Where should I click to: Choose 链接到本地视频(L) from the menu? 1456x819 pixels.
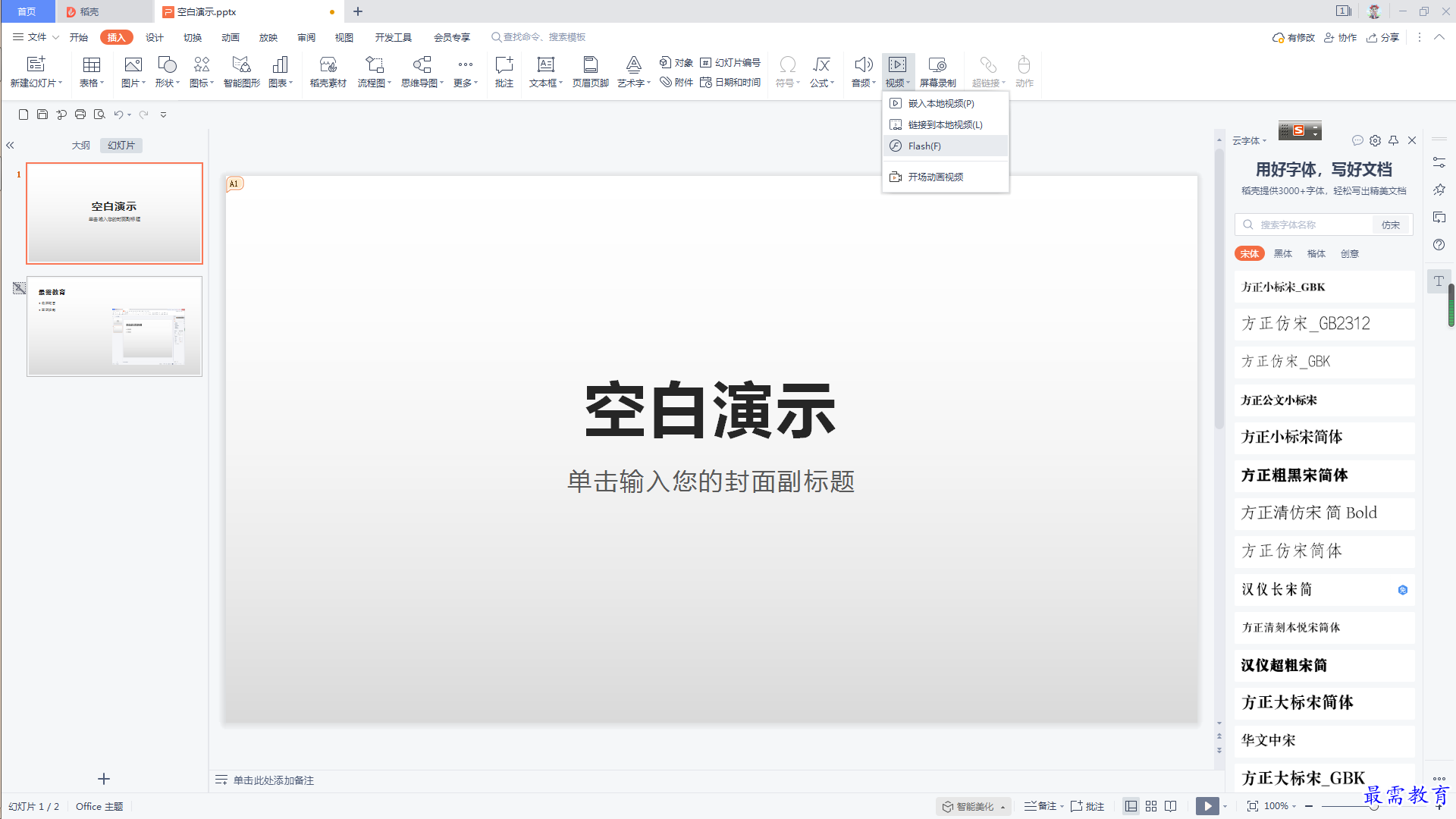coord(946,124)
